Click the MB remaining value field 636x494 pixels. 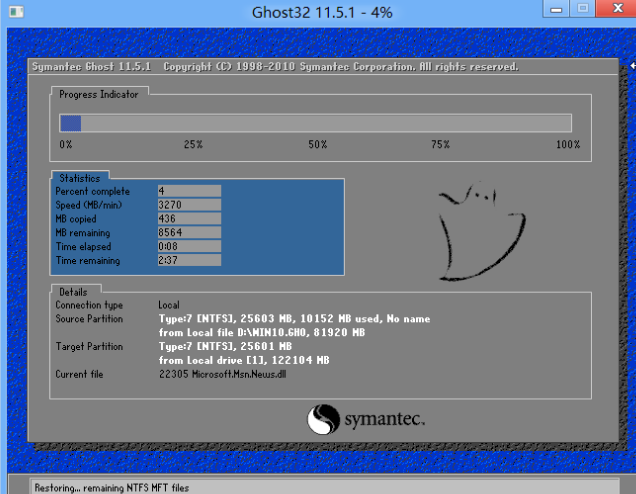(189, 232)
